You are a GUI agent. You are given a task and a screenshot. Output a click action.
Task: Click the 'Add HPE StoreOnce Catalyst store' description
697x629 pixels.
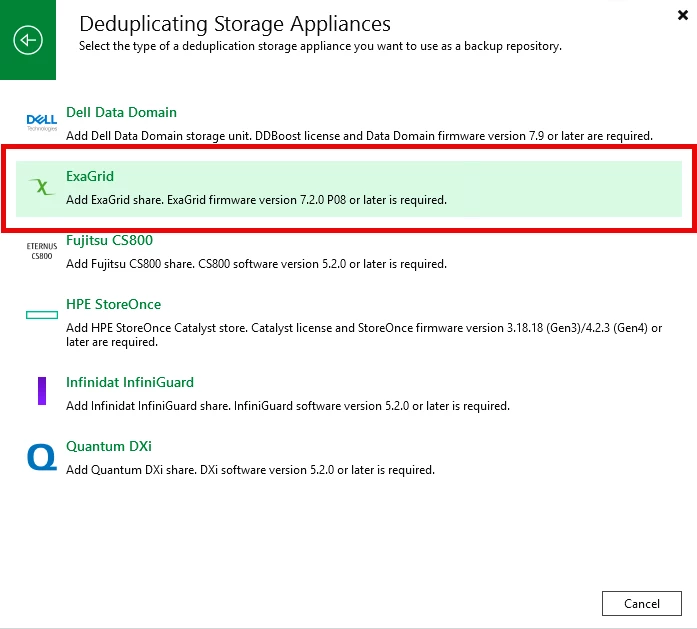coord(364,335)
